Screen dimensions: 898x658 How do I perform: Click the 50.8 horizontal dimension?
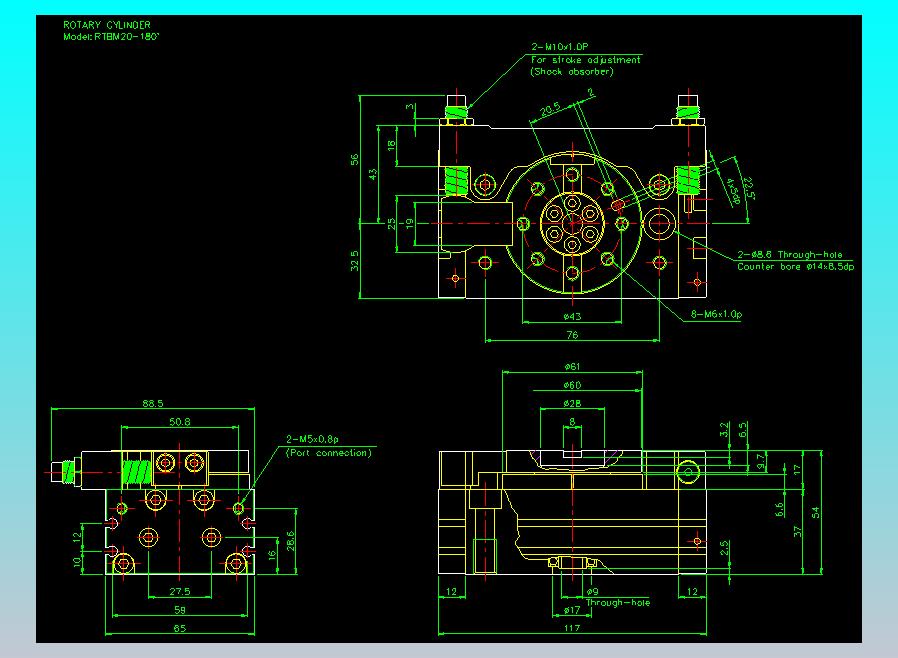(x=180, y=422)
